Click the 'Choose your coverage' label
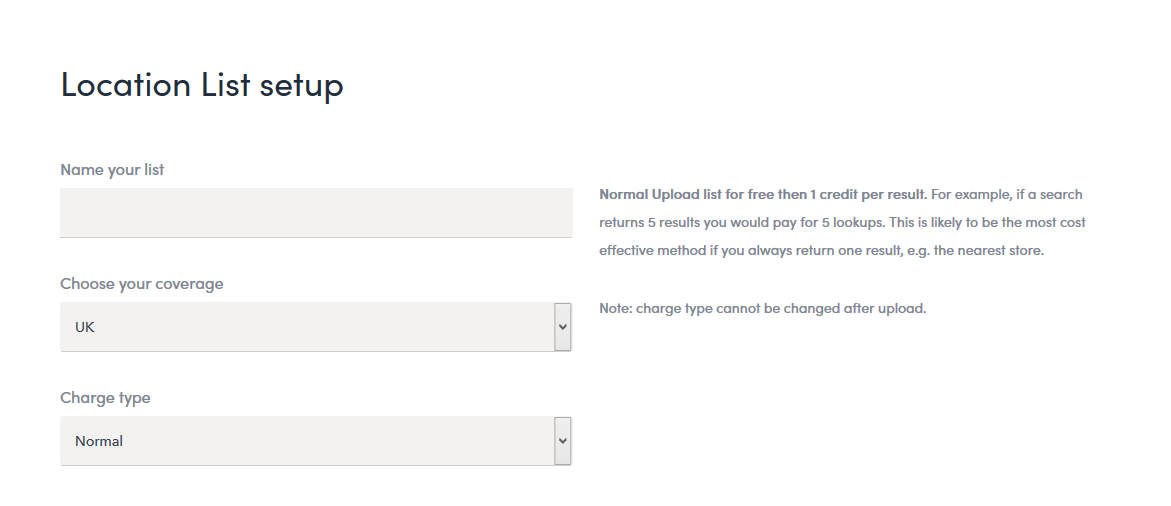1171x506 pixels. pos(142,284)
